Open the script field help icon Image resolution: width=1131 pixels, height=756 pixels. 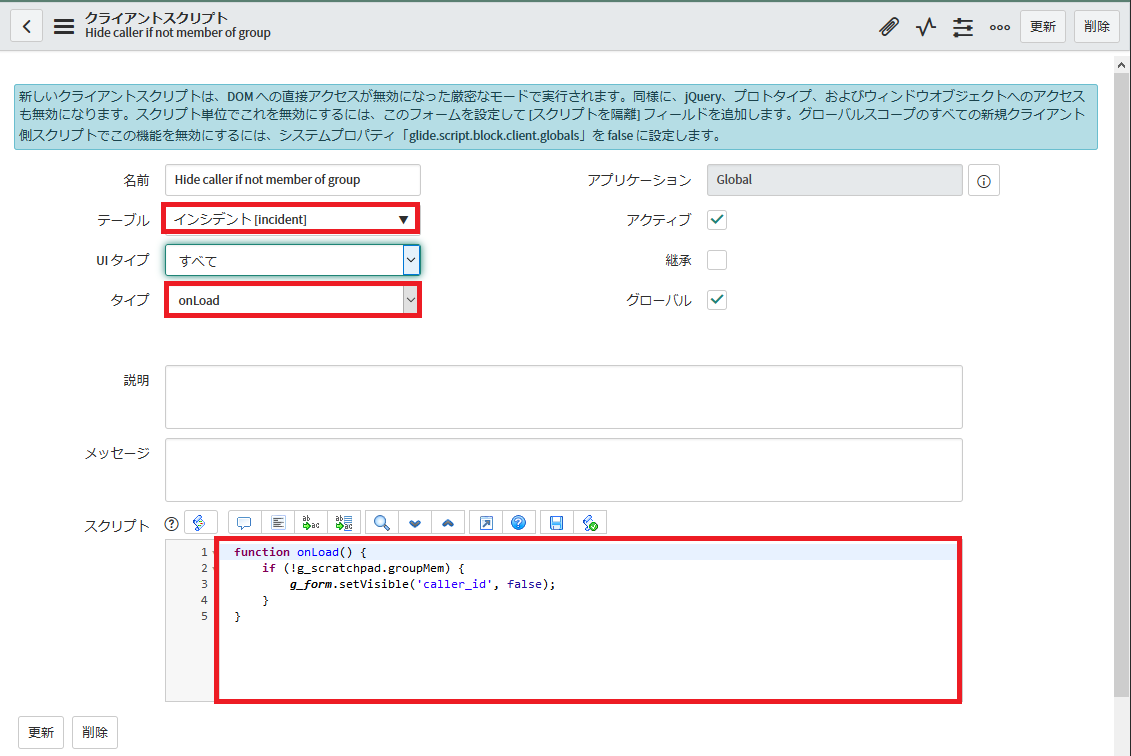(172, 524)
